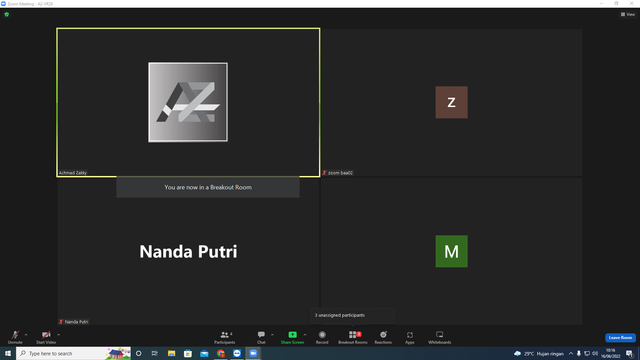
Task: Open File Explorer from the taskbar
Action: pyautogui.click(x=171, y=353)
